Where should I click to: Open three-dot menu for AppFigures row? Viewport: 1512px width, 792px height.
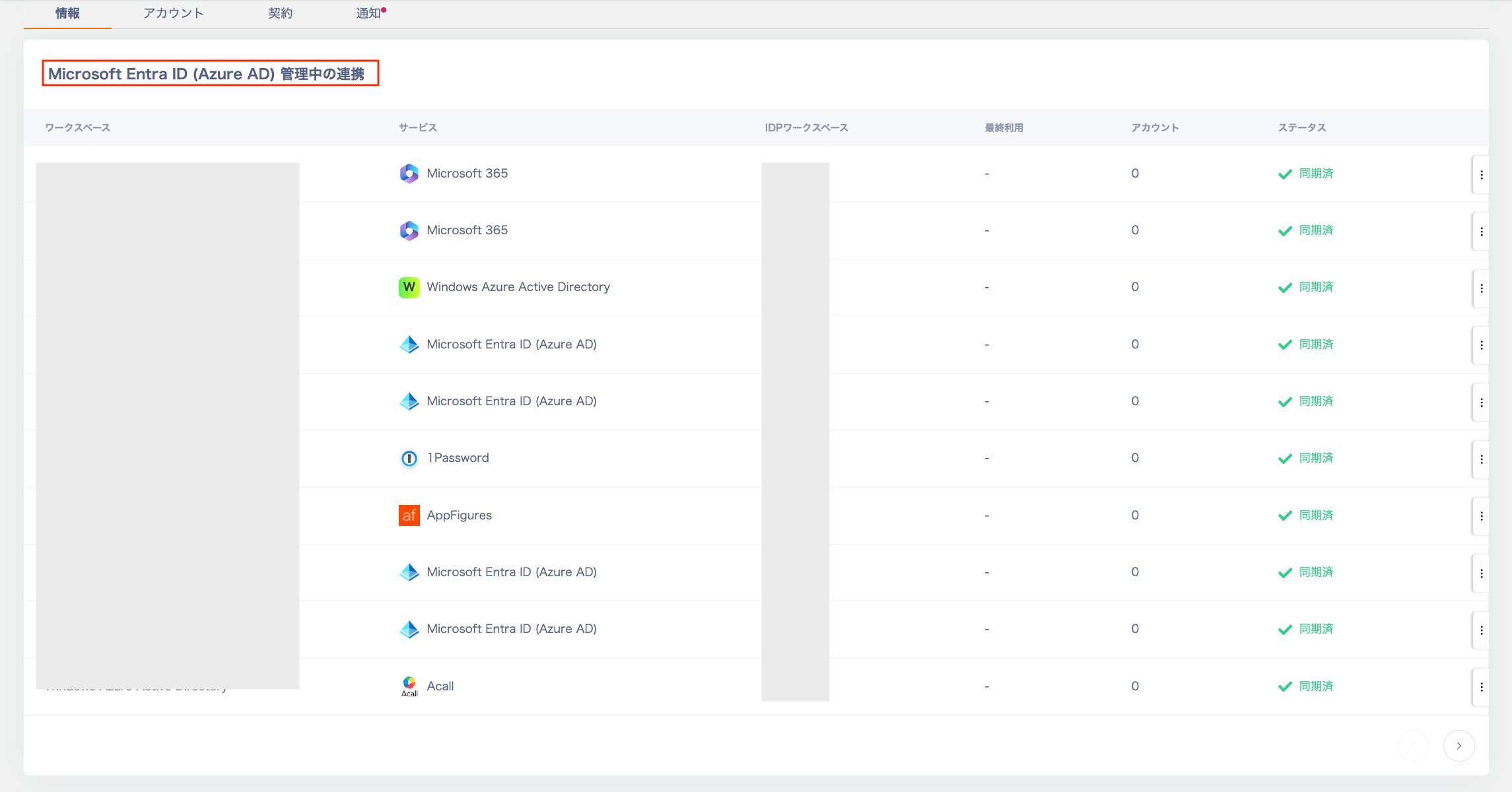pyautogui.click(x=1482, y=516)
